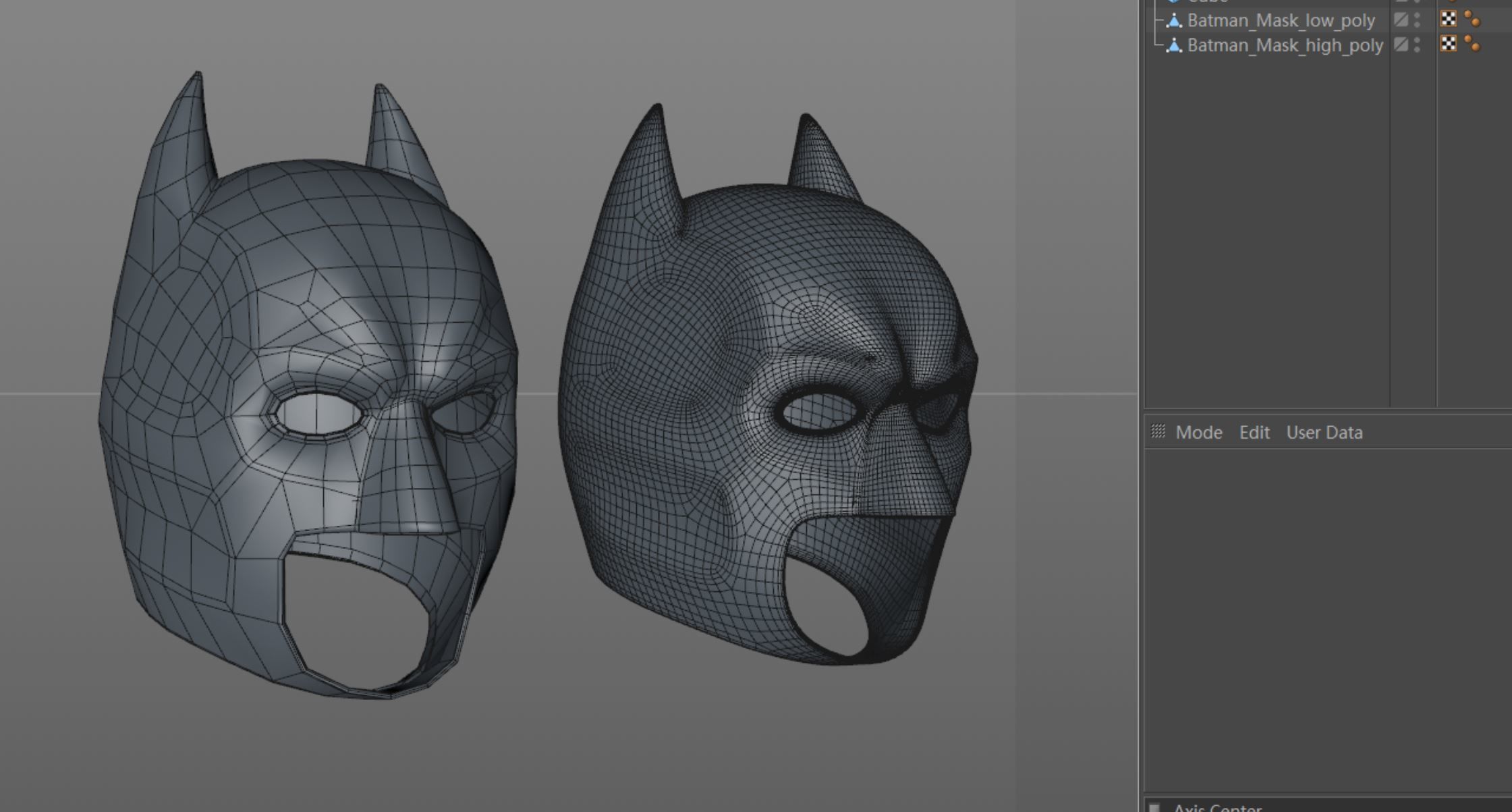Select the Phong tag on Batman_Mask_low_poly
The image size is (1512, 812).
[x=1472, y=20]
